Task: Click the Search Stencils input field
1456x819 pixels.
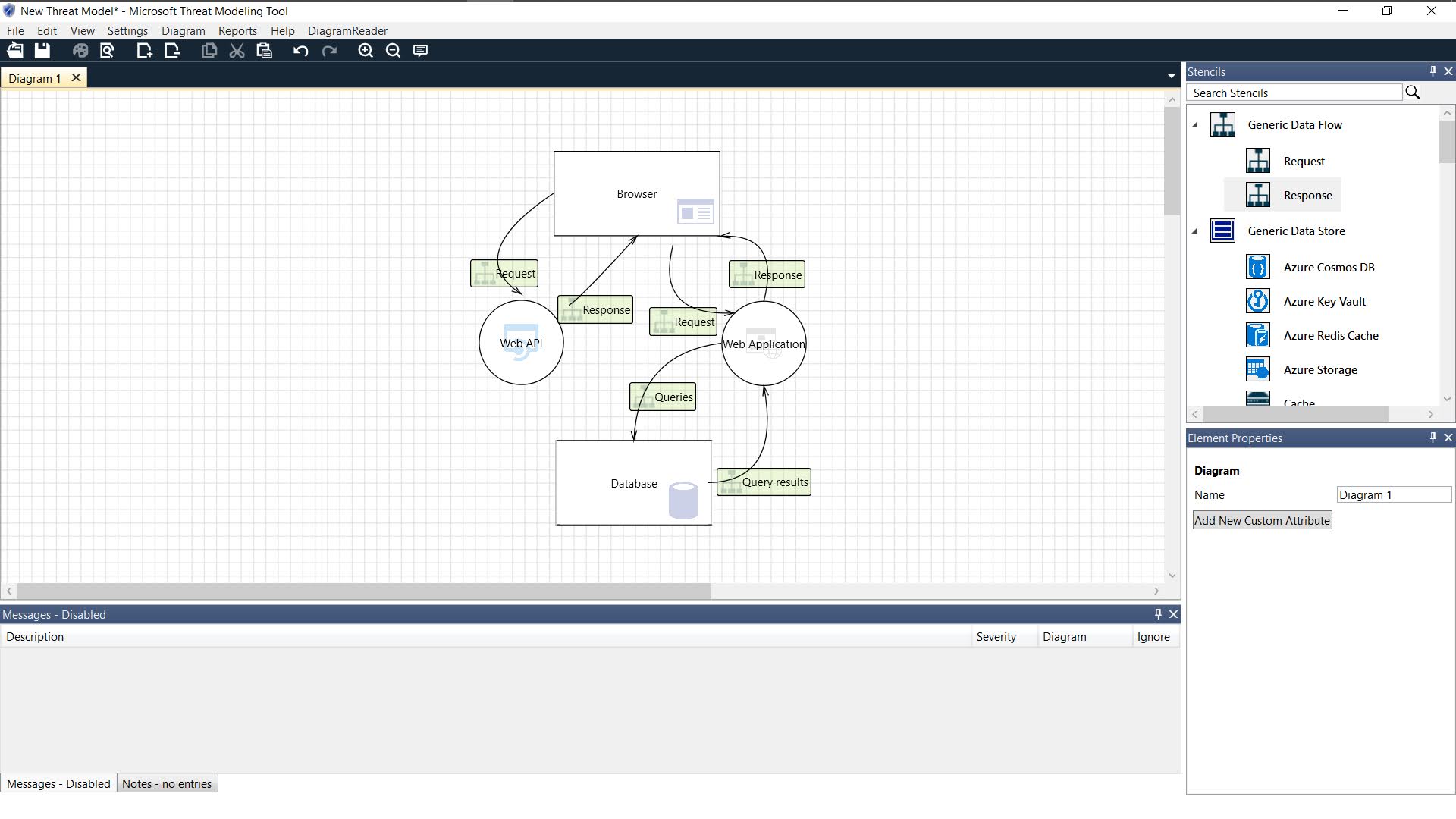Action: (x=1294, y=93)
